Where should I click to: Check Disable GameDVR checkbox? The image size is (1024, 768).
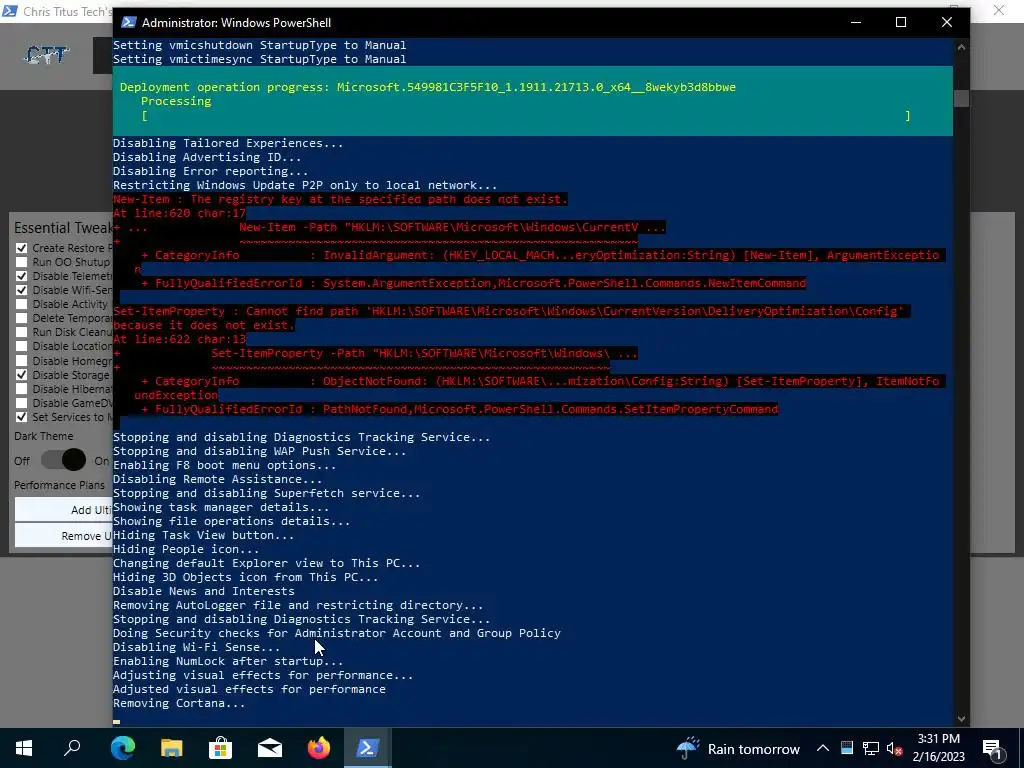(x=22, y=403)
